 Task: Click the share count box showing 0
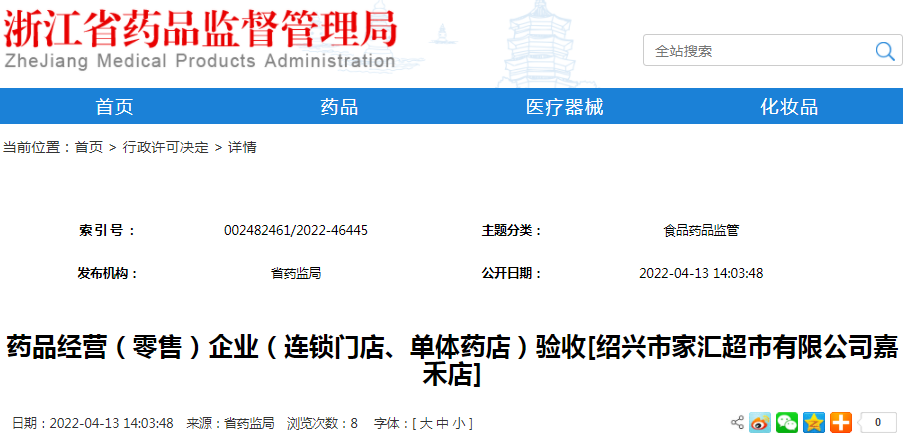877,423
